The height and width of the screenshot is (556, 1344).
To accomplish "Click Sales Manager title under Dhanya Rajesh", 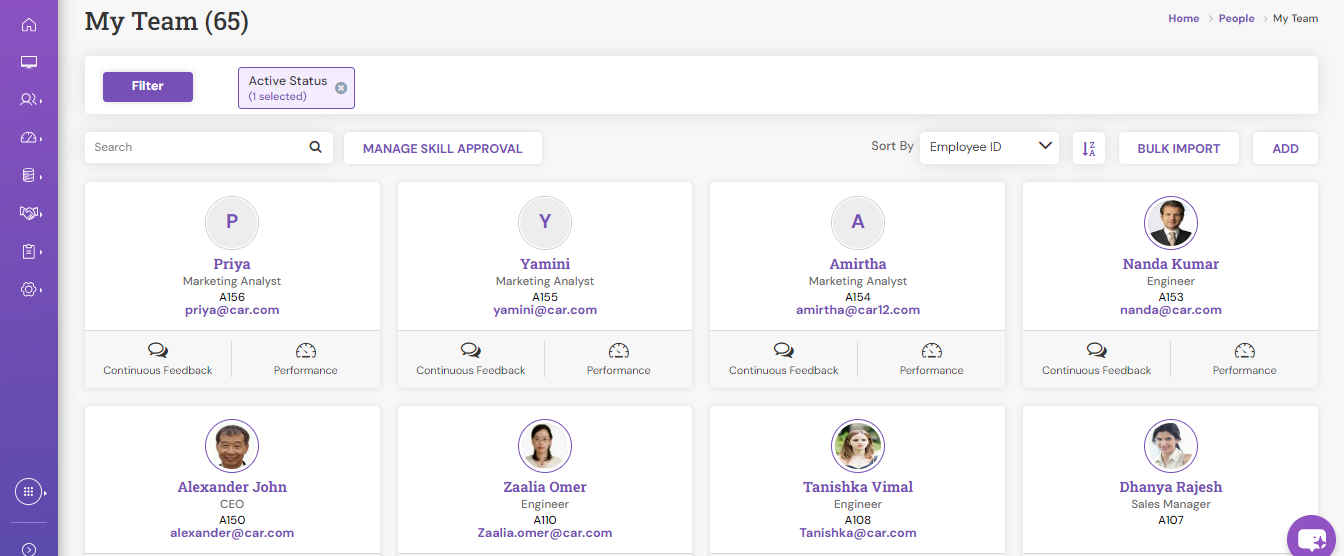I will [1171, 505].
